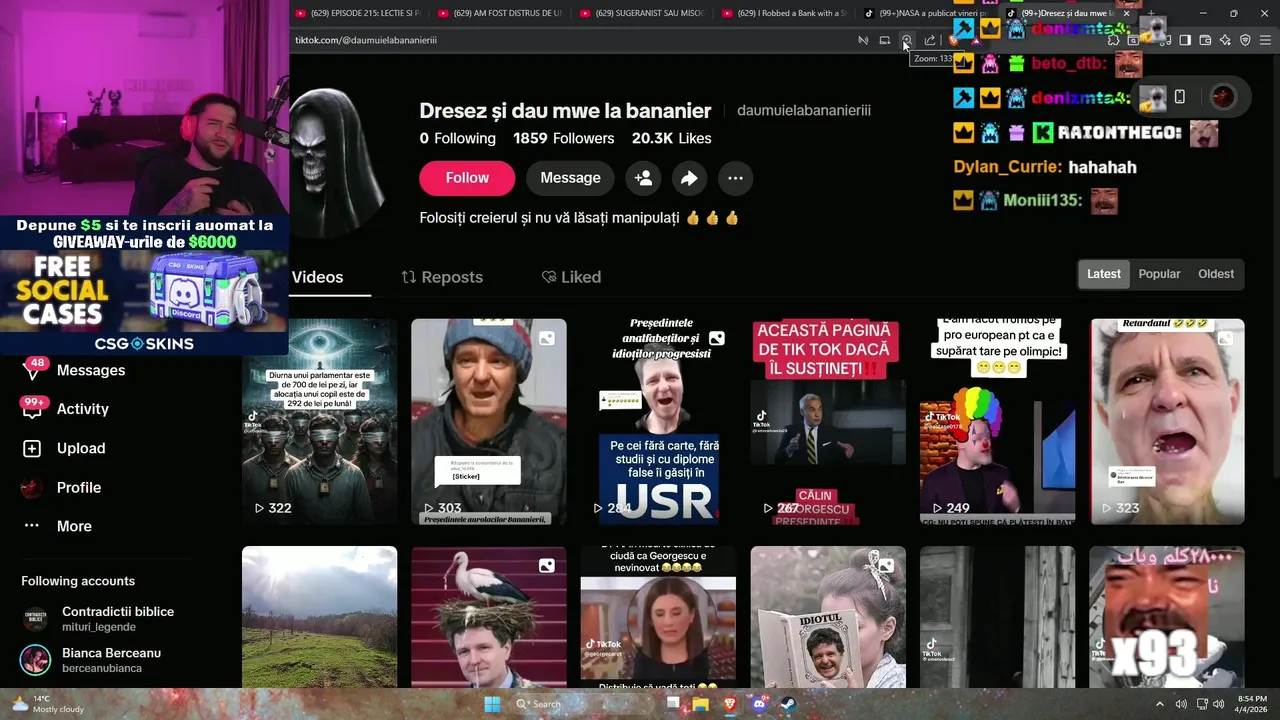Open the rainbow-wig clown video
Screen dimensions: 1280x720
point(997,422)
